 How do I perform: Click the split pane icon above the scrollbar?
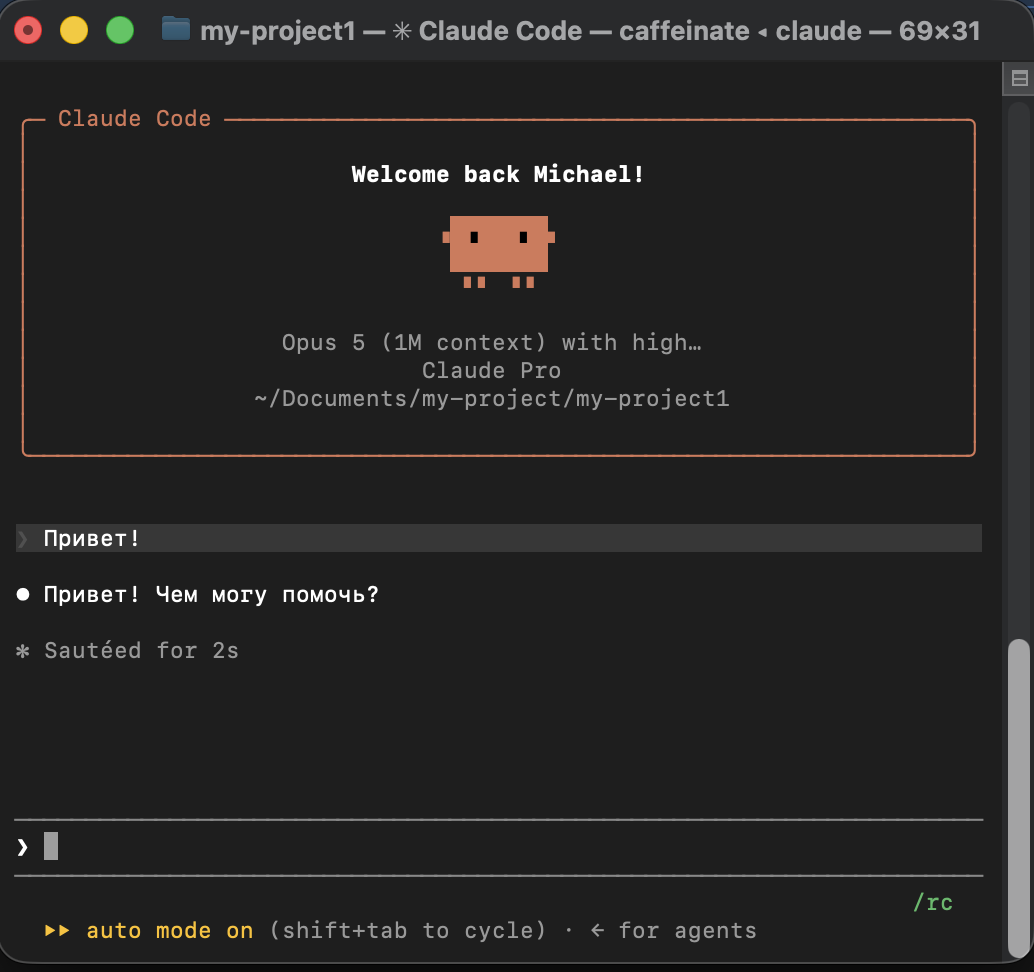click(1019, 78)
